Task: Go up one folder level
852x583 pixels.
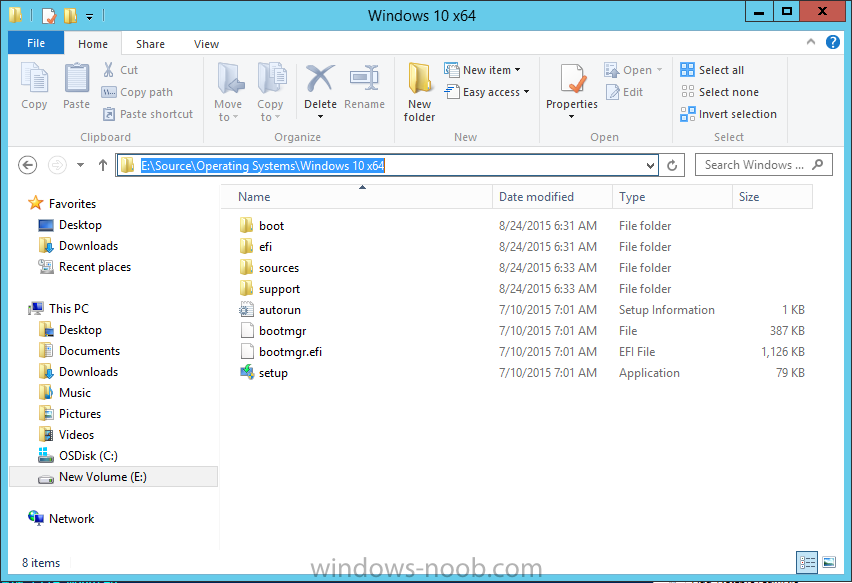Action: [x=103, y=165]
